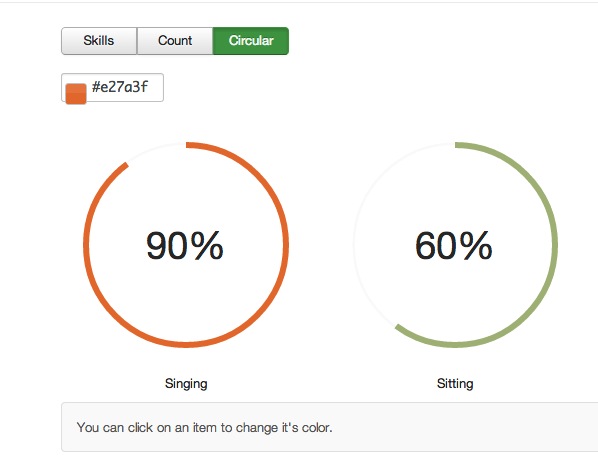Switch to the Skills tab
The height and width of the screenshot is (464, 598).
(99, 41)
